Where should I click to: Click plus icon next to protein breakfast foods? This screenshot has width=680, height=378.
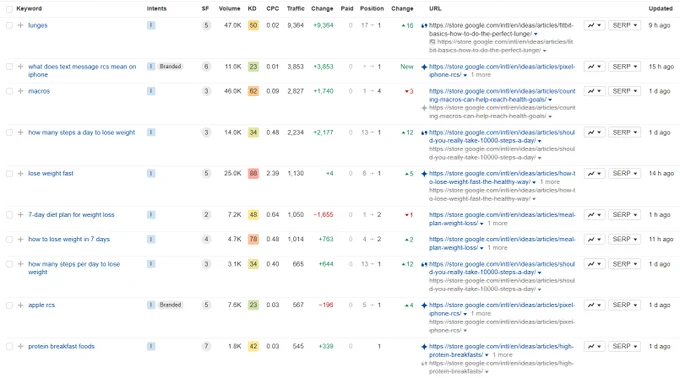(x=20, y=346)
